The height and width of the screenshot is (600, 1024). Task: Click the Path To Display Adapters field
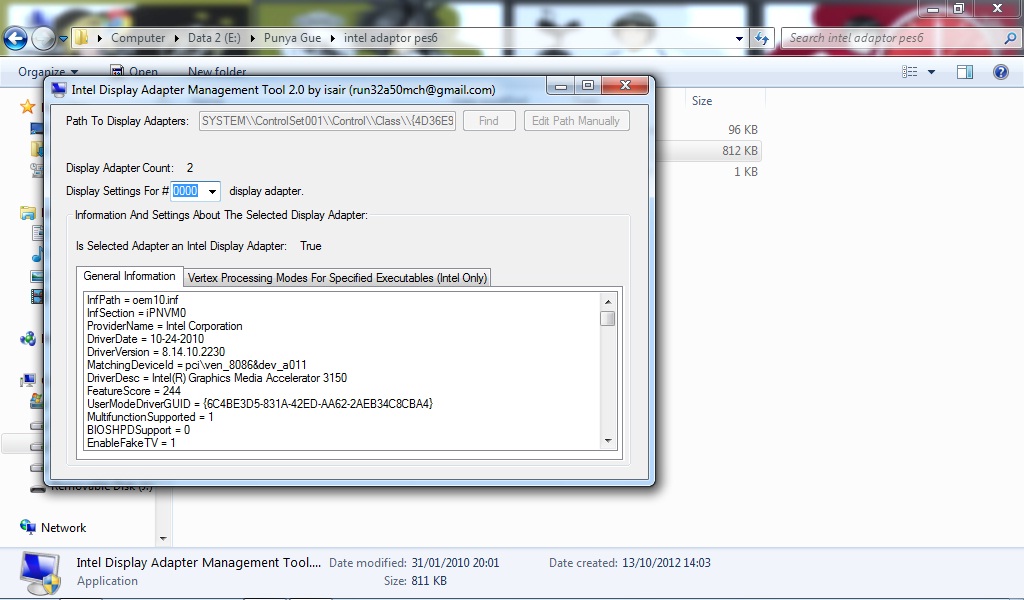(327, 121)
